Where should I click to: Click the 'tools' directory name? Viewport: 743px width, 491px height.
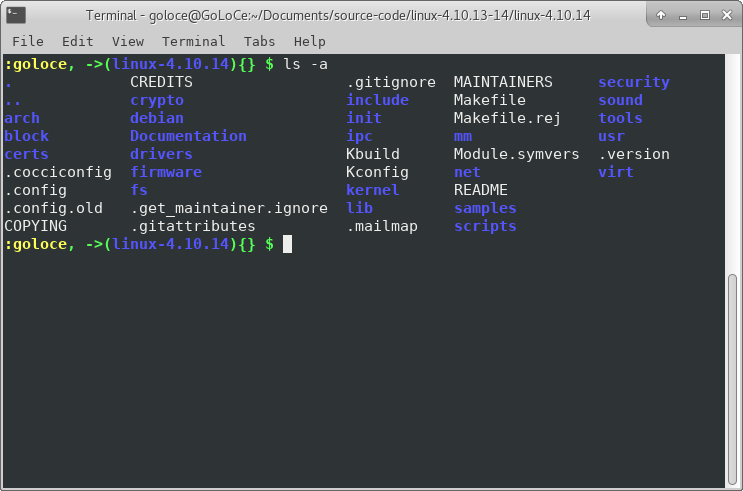620,118
